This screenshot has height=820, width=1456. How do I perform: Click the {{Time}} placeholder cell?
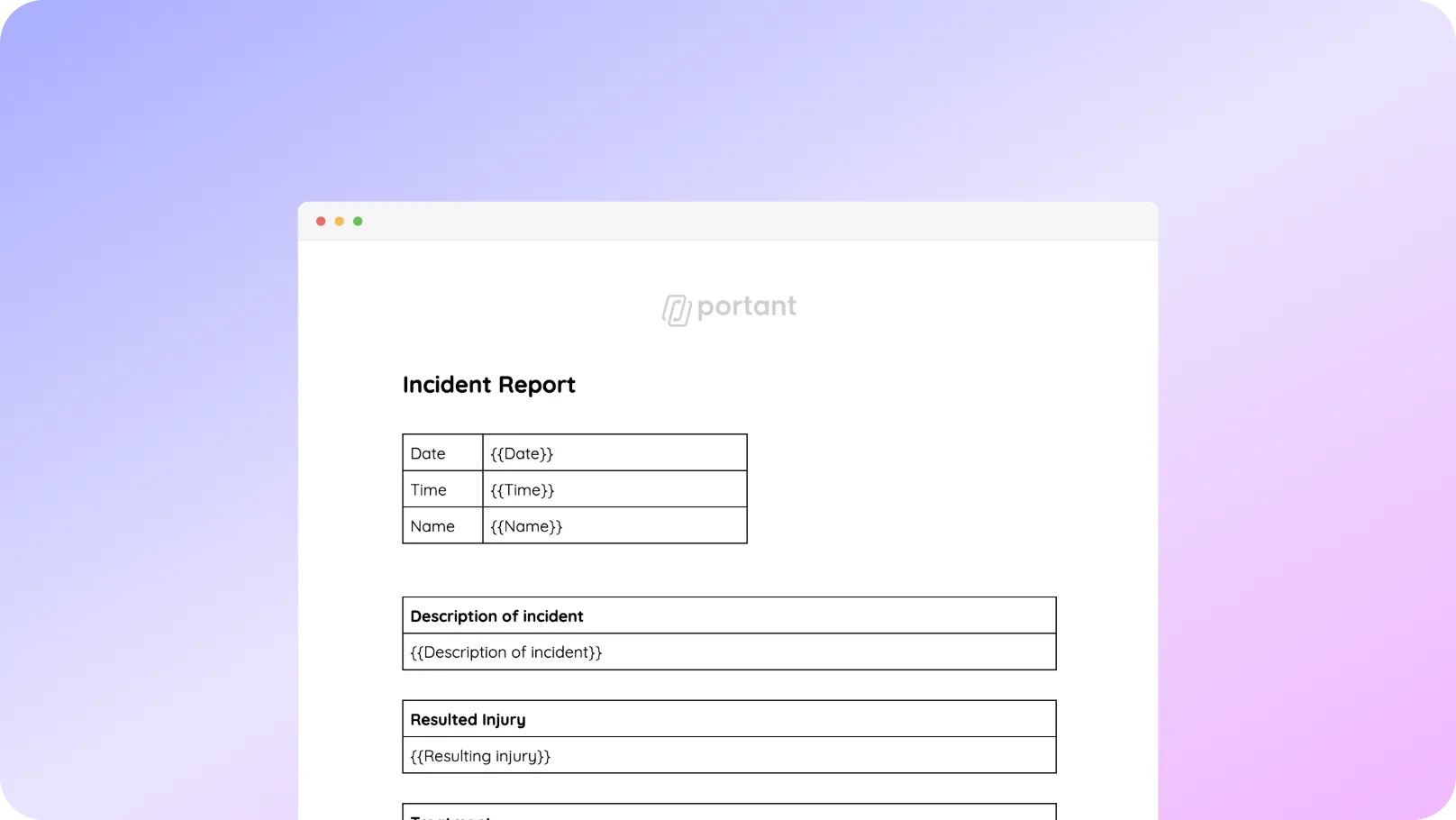(615, 489)
